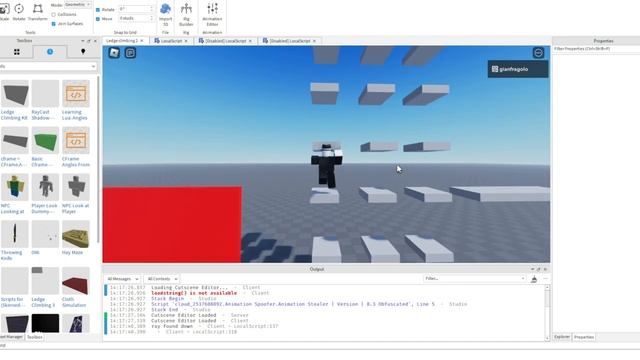
Task: Open the All Messages filter dropdown
Action: 122,279
